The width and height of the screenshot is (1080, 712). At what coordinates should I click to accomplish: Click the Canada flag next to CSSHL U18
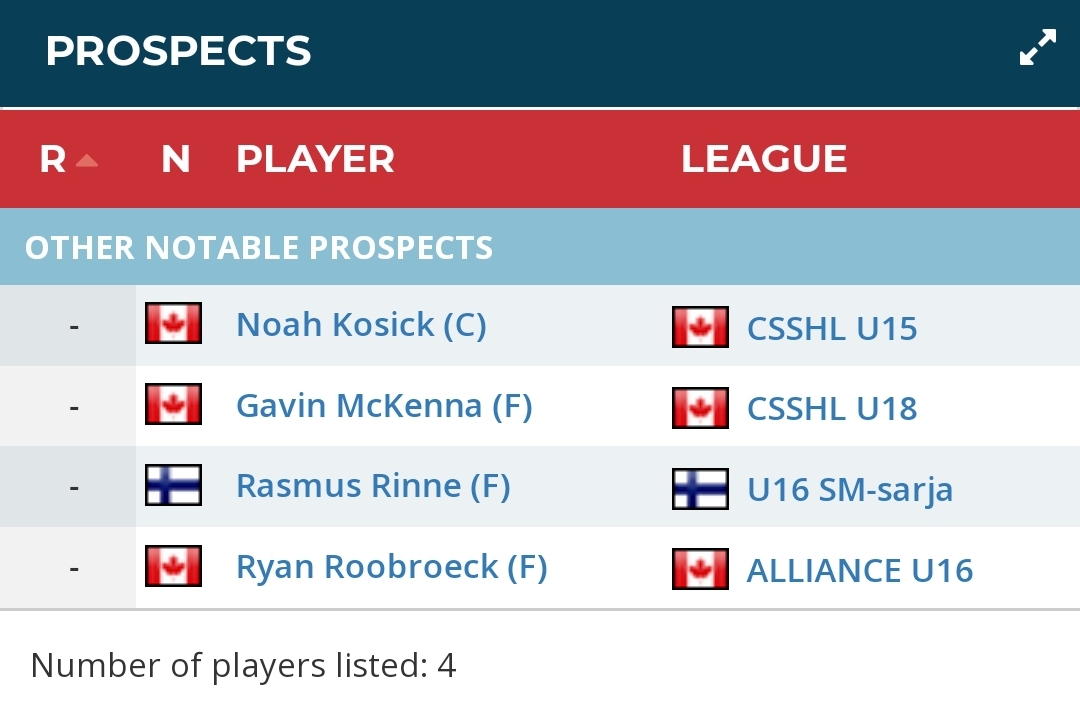[x=700, y=408]
